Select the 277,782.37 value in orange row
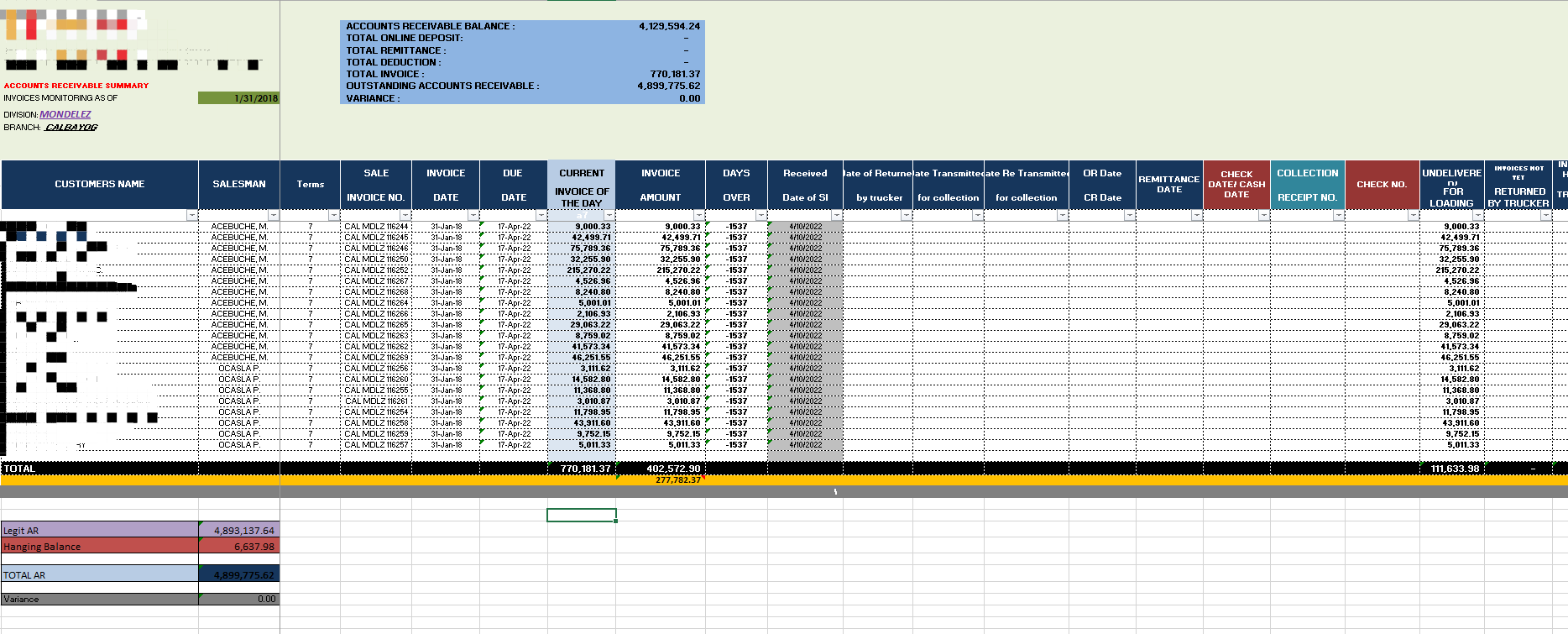Image resolution: width=1568 pixels, height=634 pixels. 677,480
